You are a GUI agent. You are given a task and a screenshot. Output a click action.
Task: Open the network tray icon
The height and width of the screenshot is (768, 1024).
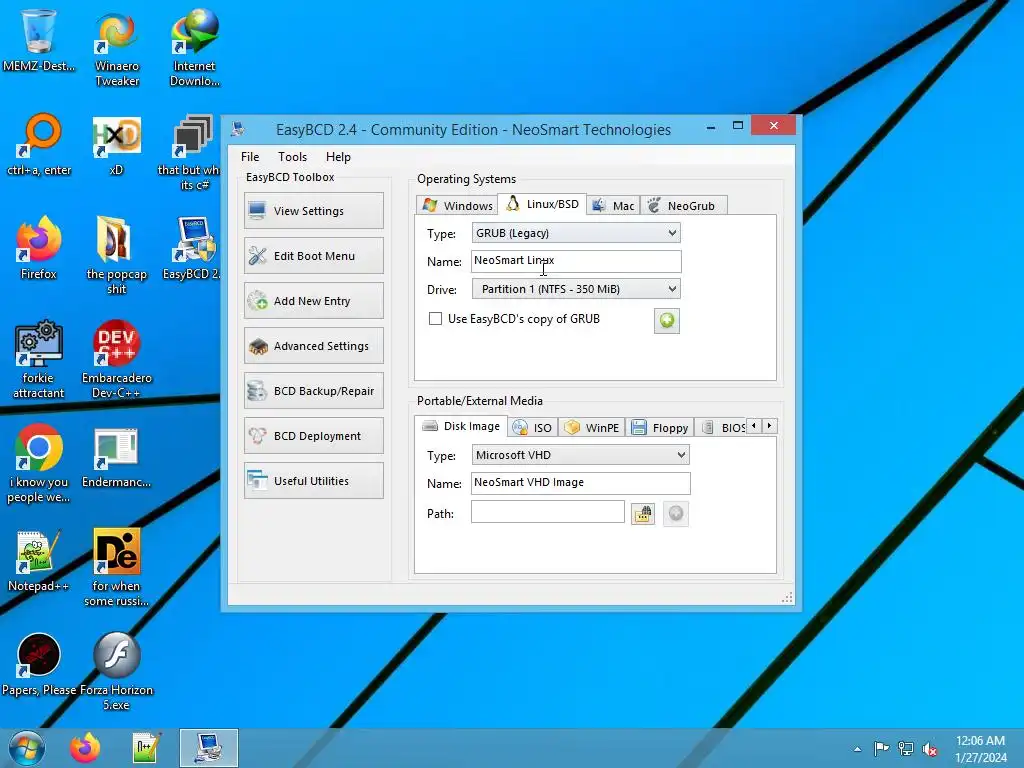click(906, 748)
